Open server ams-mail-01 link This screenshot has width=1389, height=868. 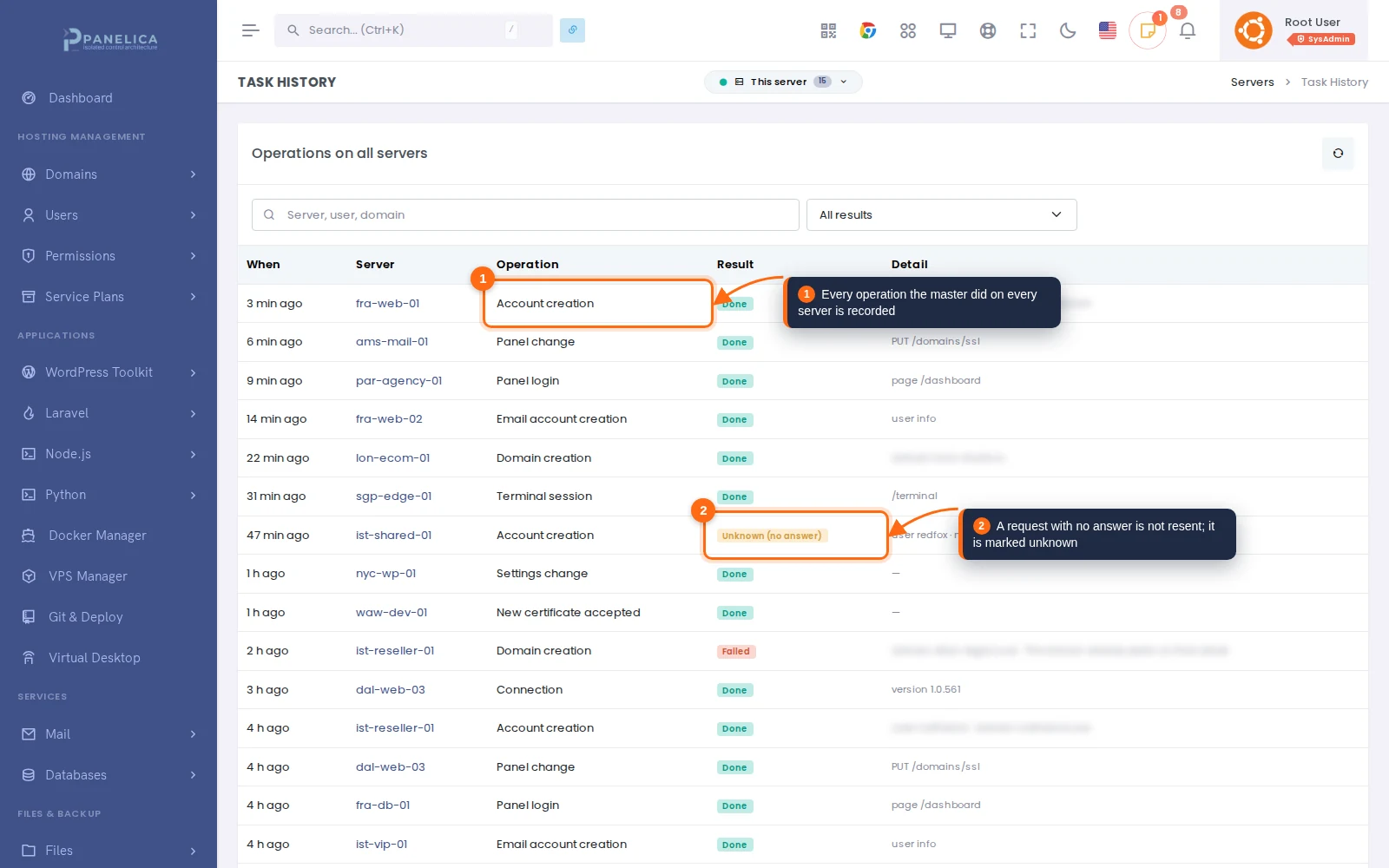point(392,342)
